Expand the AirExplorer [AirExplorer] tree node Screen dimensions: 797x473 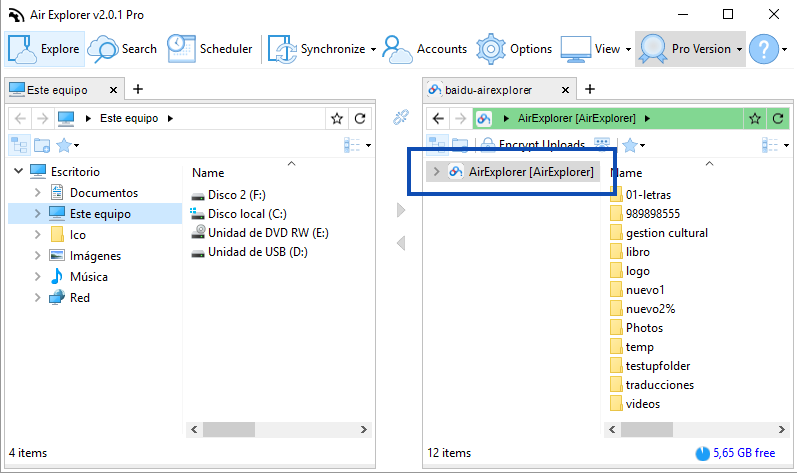436,172
